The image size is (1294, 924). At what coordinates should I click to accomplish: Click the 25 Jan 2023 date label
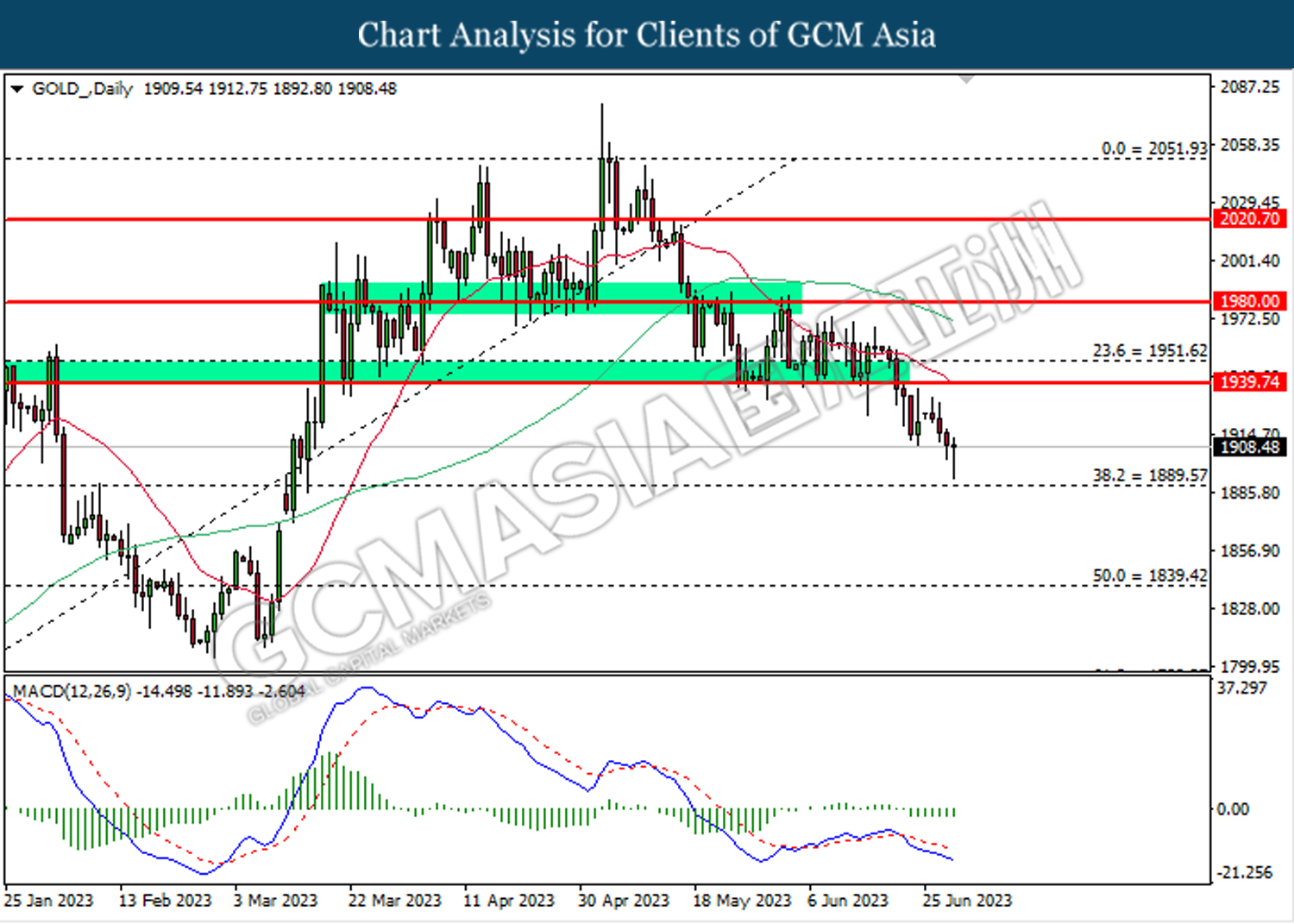click(48, 900)
